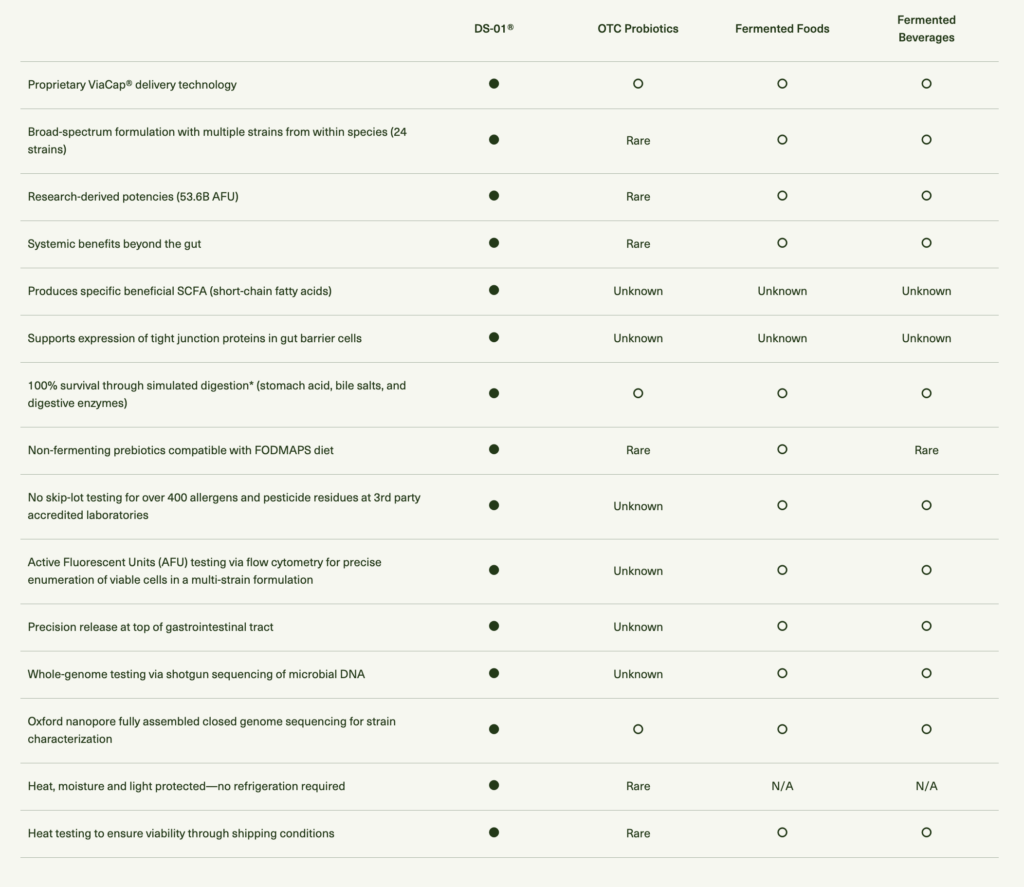Image resolution: width=1024 pixels, height=887 pixels.
Task: Click the Fermented Beverages circle for AFU testing row
Action: (x=926, y=570)
